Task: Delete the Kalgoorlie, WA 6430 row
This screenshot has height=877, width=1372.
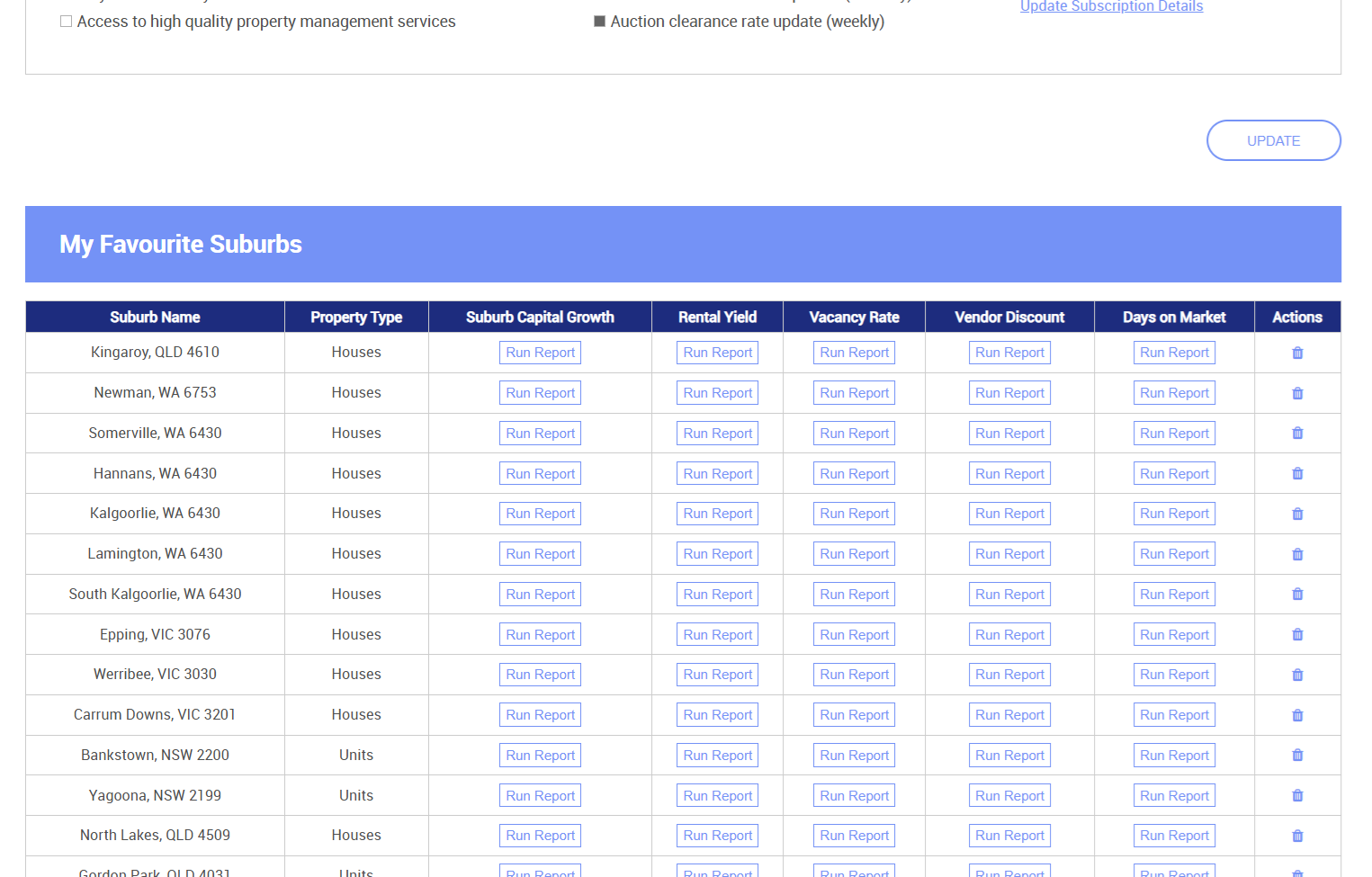Action: [1296, 514]
